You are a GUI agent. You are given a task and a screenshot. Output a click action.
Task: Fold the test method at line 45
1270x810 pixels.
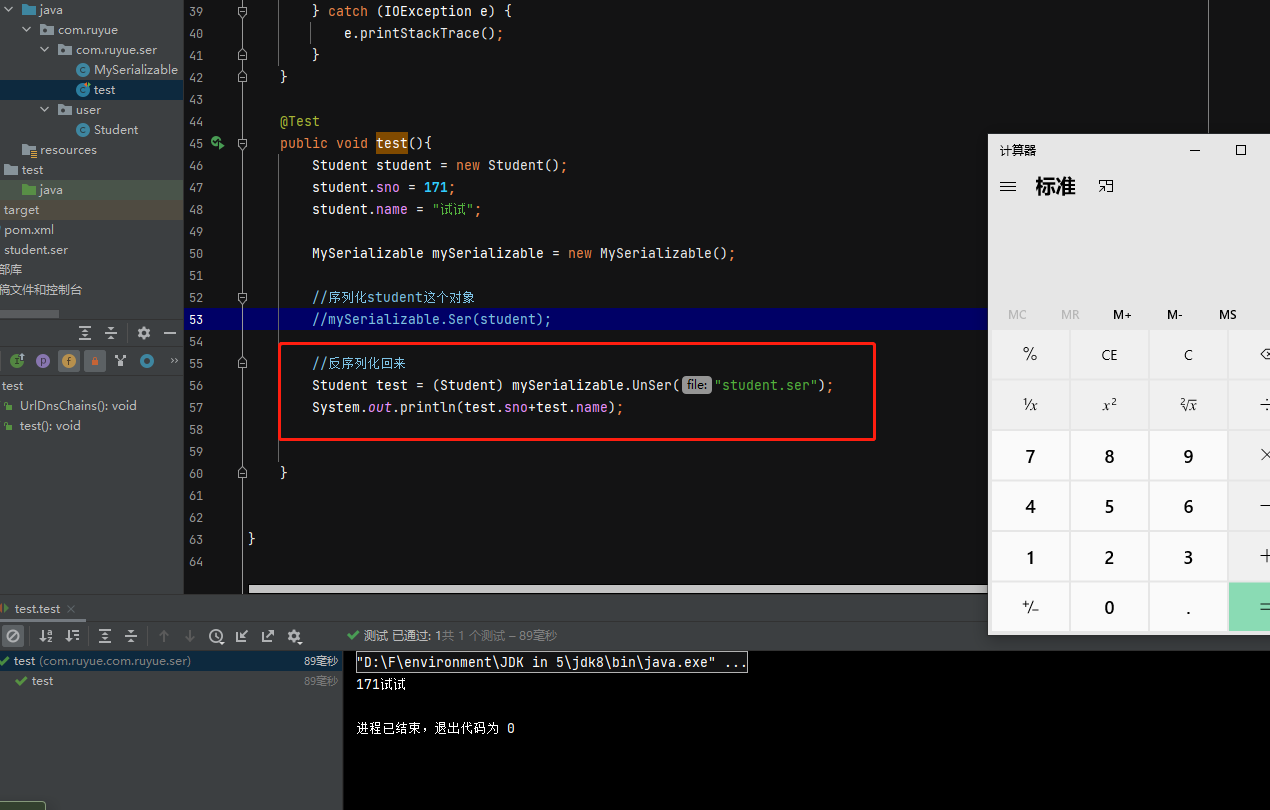[x=242, y=144]
